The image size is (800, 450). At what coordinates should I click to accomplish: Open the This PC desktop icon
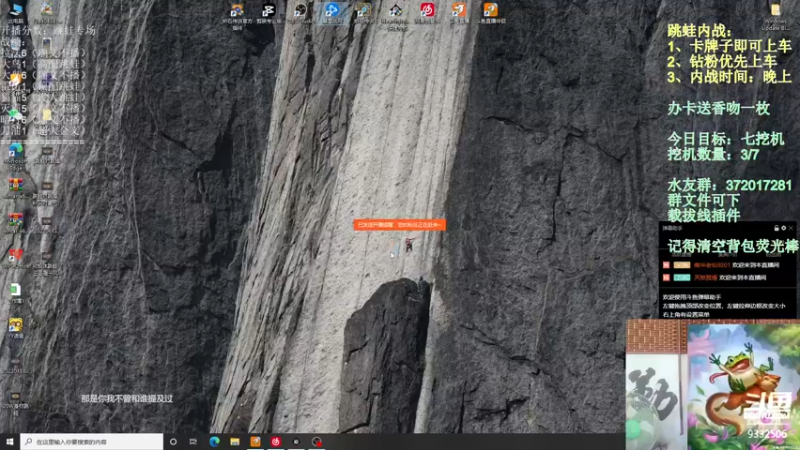pos(16,10)
